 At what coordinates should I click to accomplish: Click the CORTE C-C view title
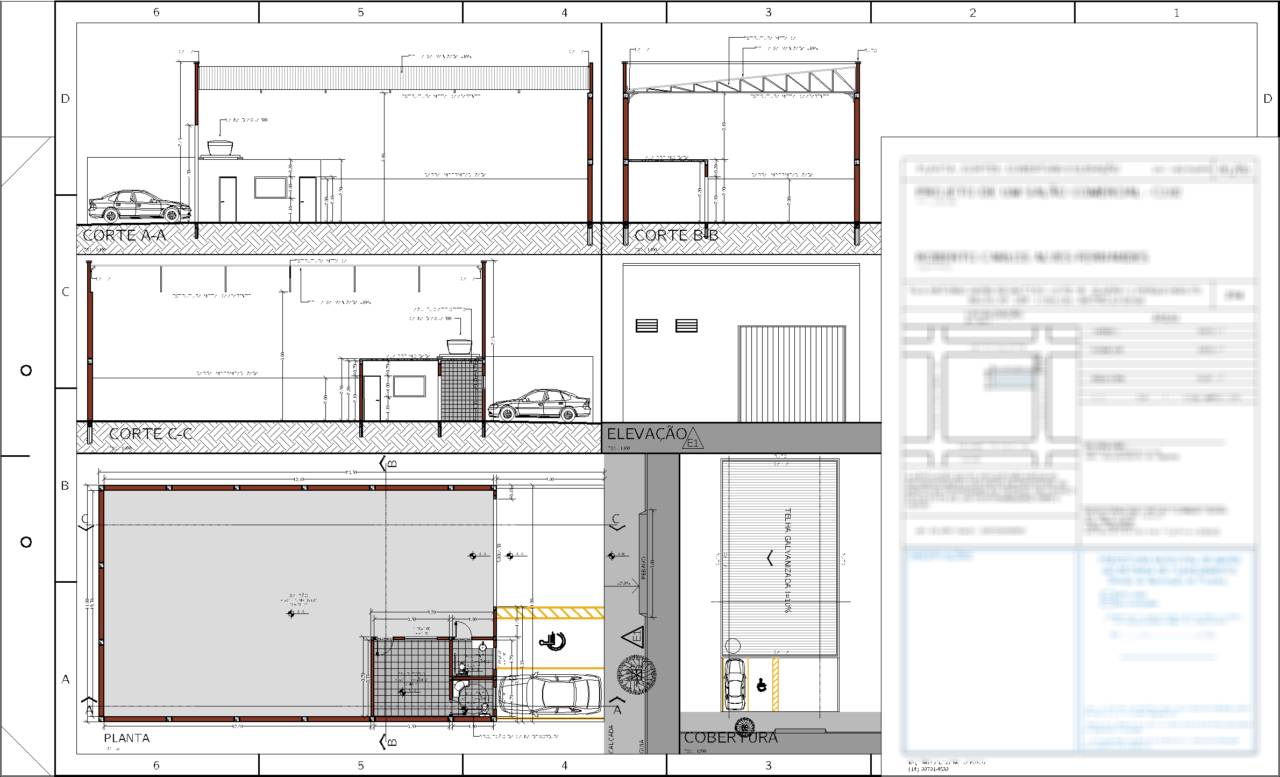pyautogui.click(x=150, y=434)
